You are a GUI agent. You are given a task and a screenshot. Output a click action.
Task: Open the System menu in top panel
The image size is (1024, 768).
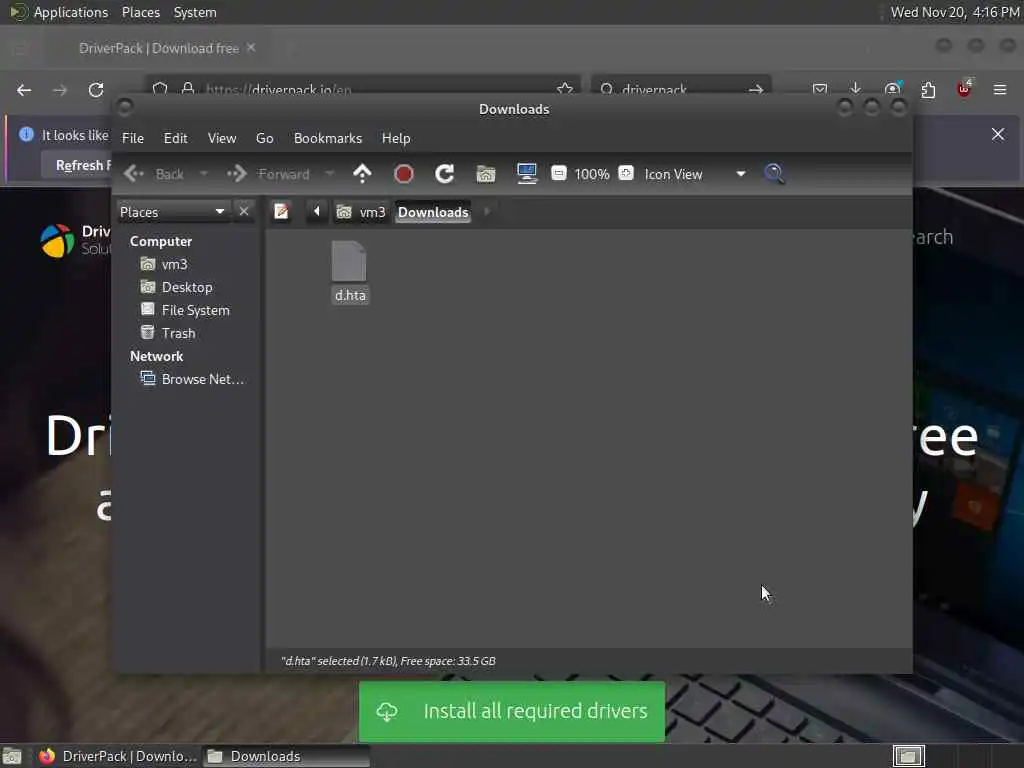(x=195, y=12)
